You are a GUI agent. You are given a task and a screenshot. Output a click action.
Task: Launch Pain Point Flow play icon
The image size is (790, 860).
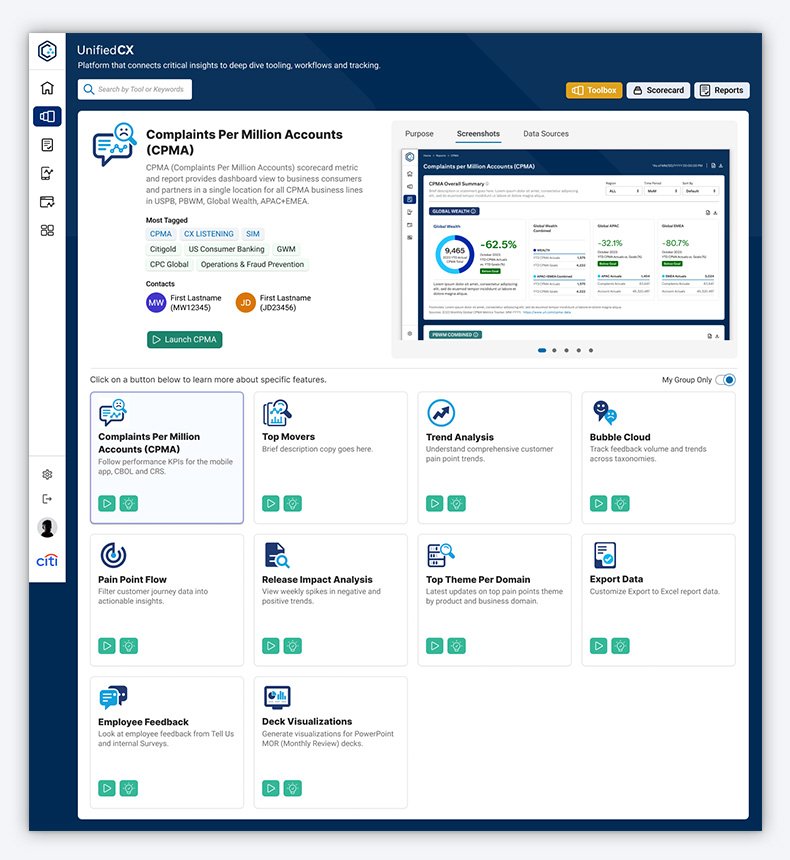click(107, 646)
